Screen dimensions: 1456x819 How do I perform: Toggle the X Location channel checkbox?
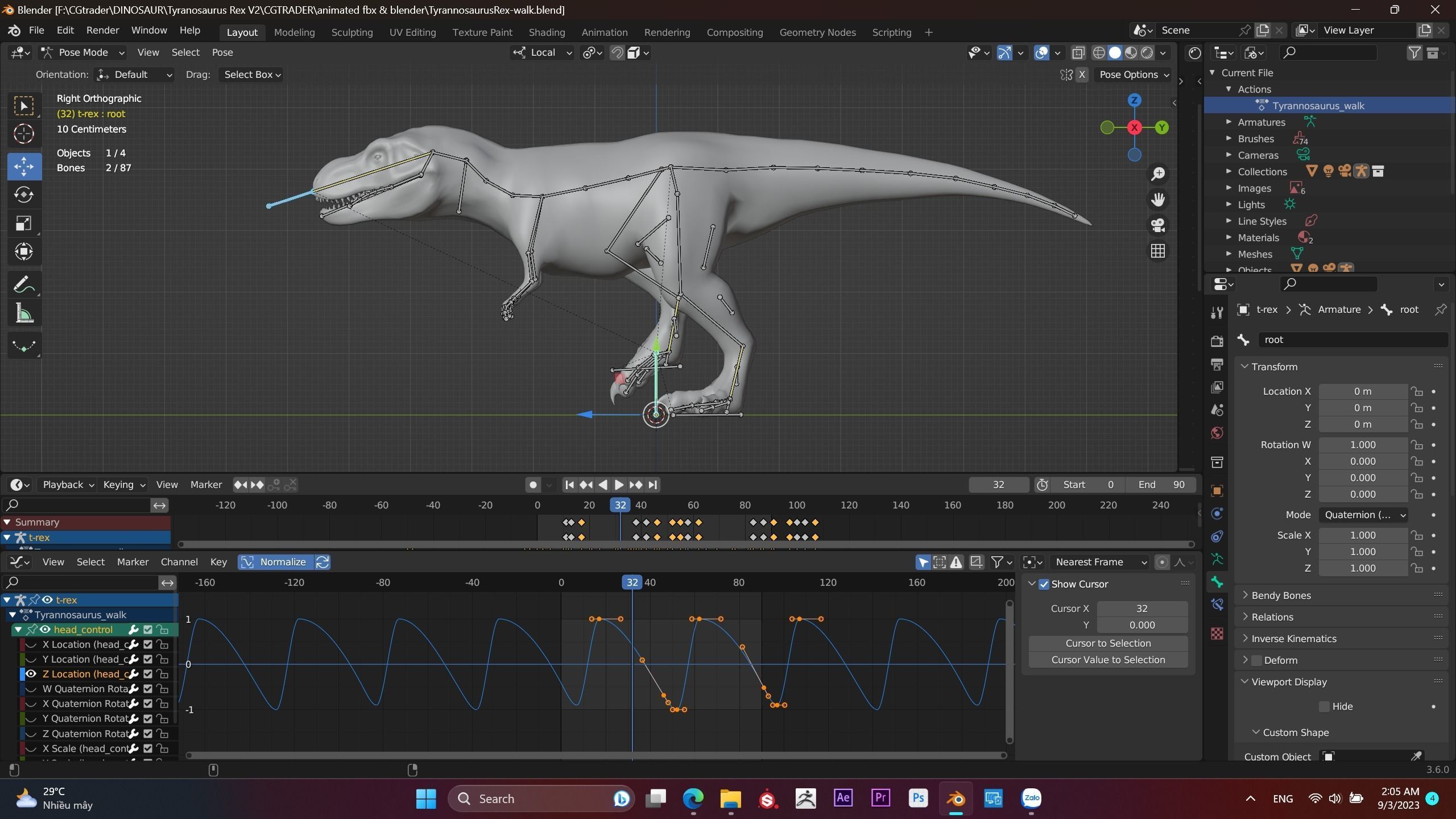pos(148,644)
